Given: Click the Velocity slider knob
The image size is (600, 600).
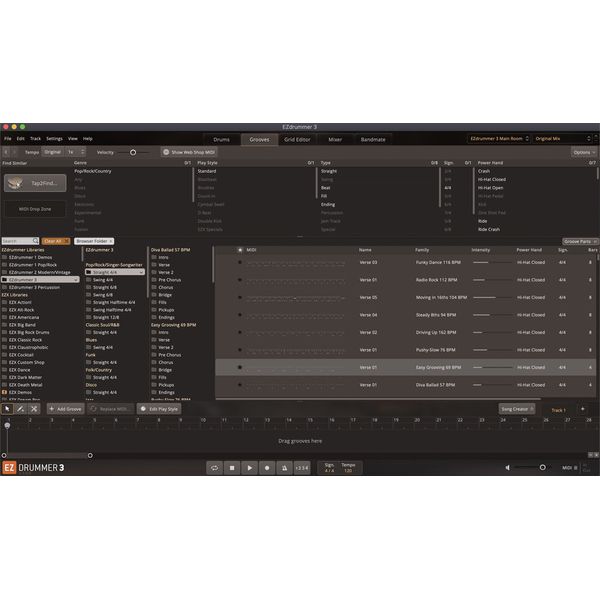Looking at the screenshot, I should (133, 152).
